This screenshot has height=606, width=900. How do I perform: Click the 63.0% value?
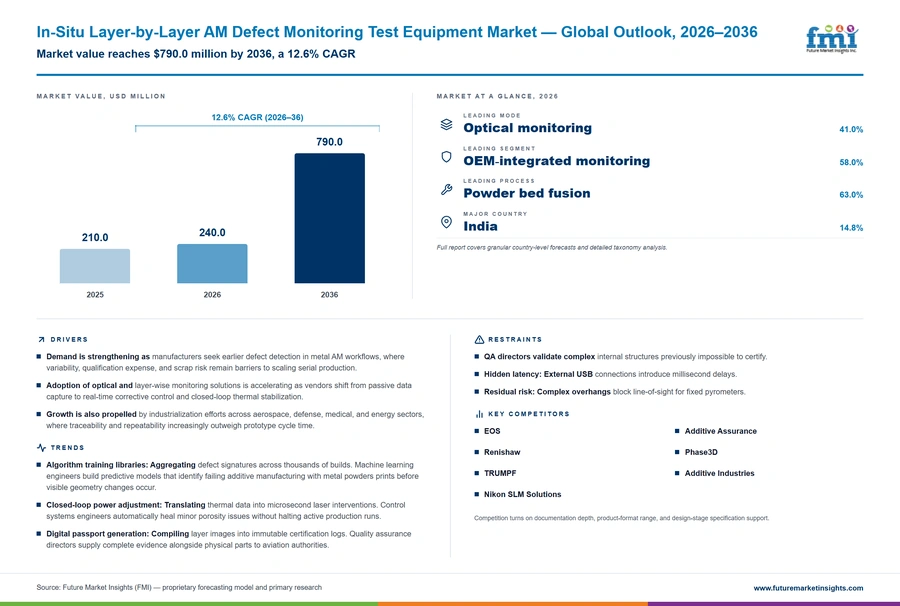(x=851, y=195)
